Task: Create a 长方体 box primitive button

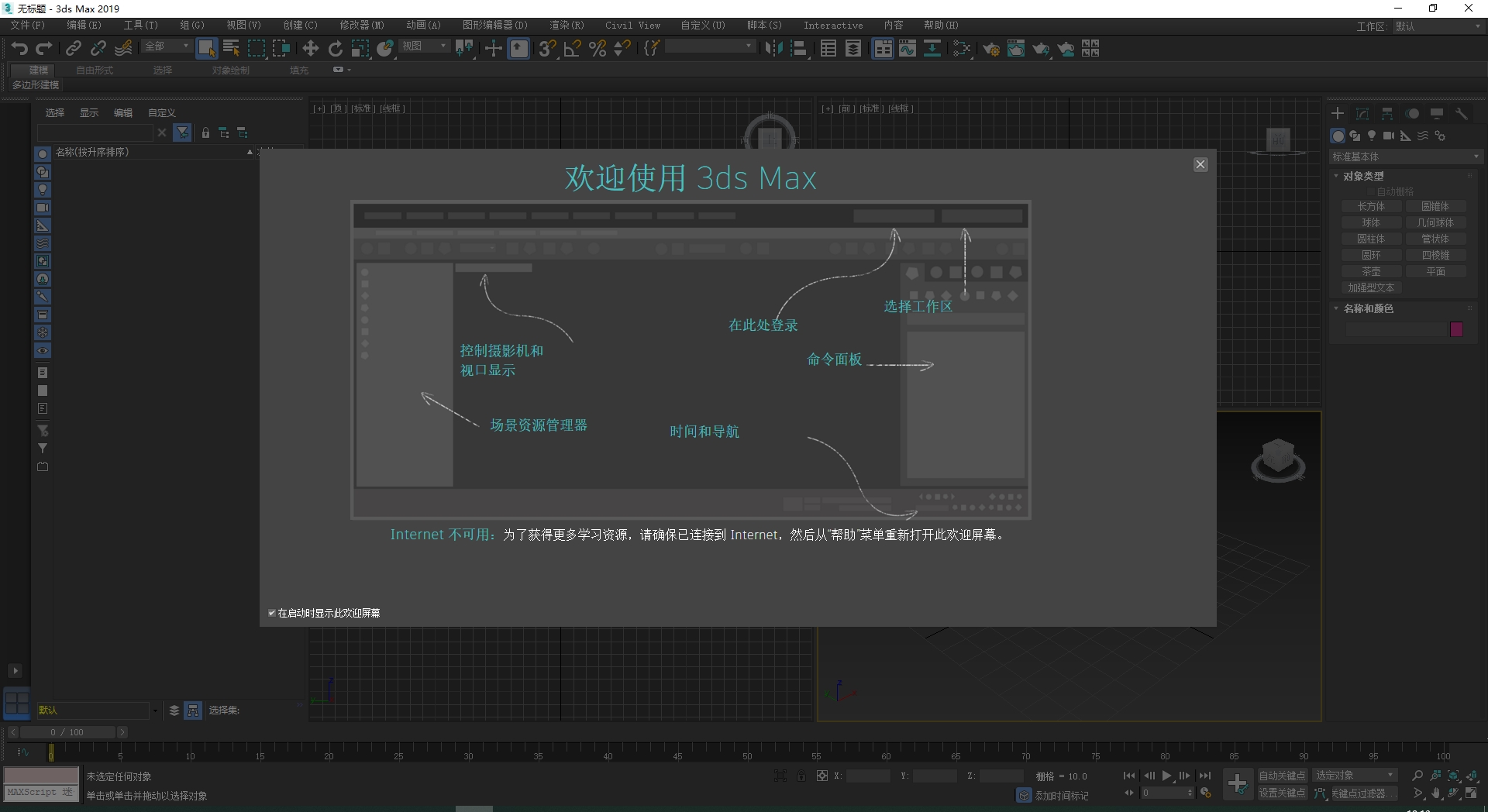Action: (1371, 206)
